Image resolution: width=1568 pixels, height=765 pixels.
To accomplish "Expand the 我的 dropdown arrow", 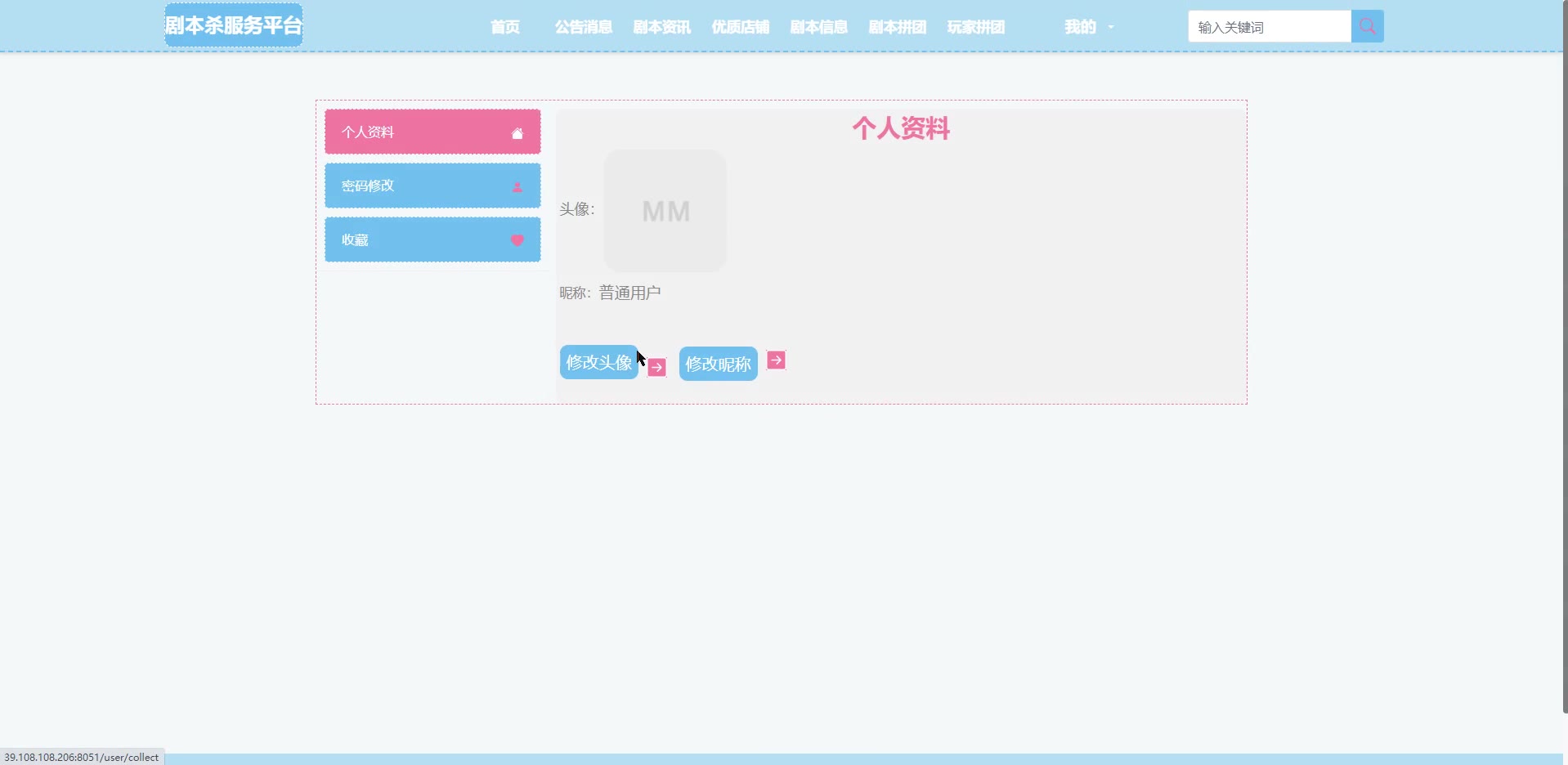I will tap(1111, 27).
